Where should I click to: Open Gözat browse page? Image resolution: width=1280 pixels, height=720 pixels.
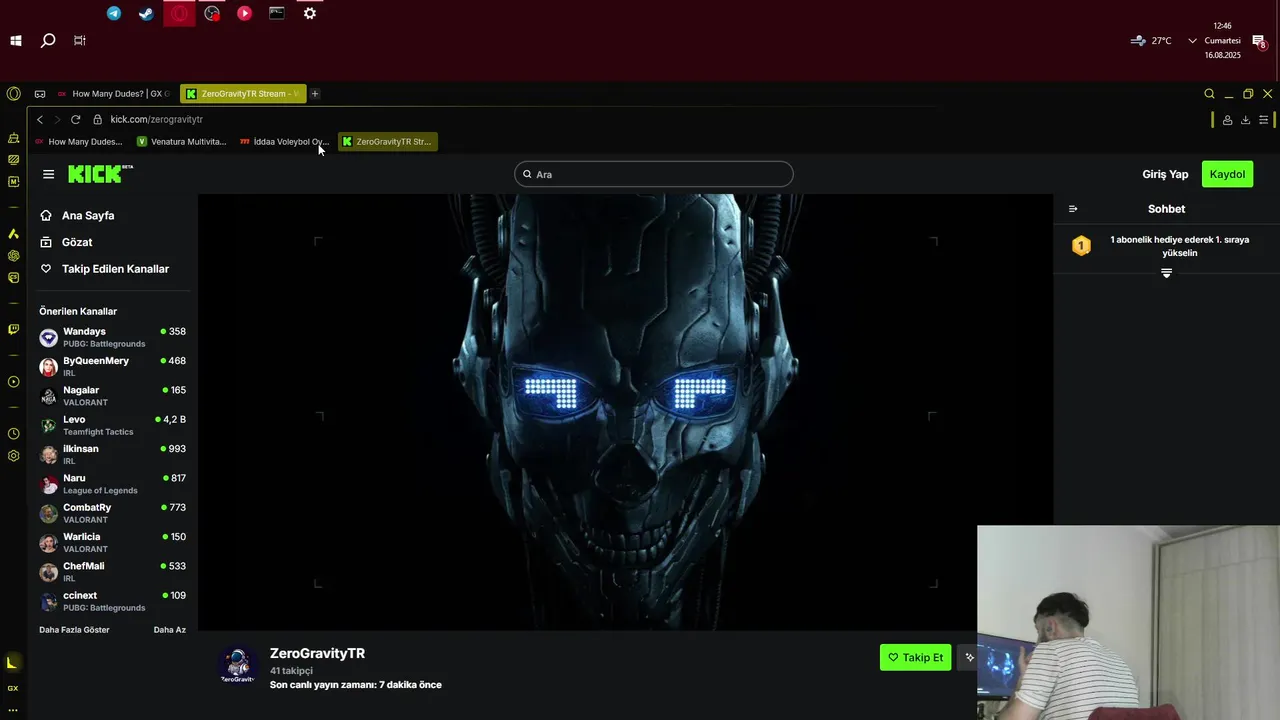tap(66, 242)
